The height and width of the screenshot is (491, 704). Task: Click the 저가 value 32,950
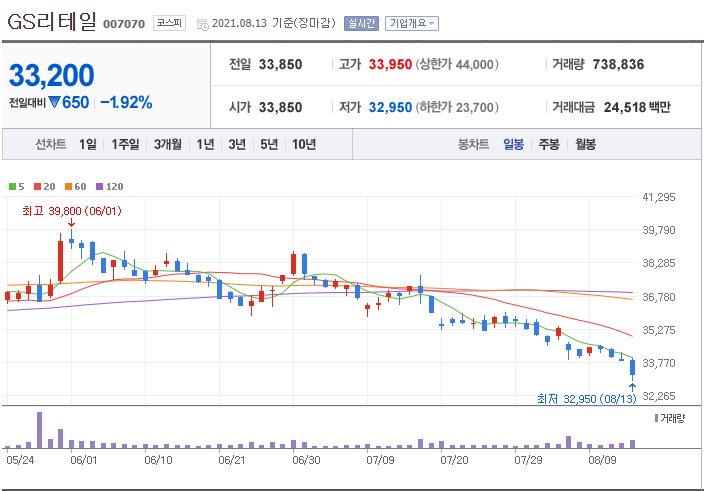click(390, 107)
